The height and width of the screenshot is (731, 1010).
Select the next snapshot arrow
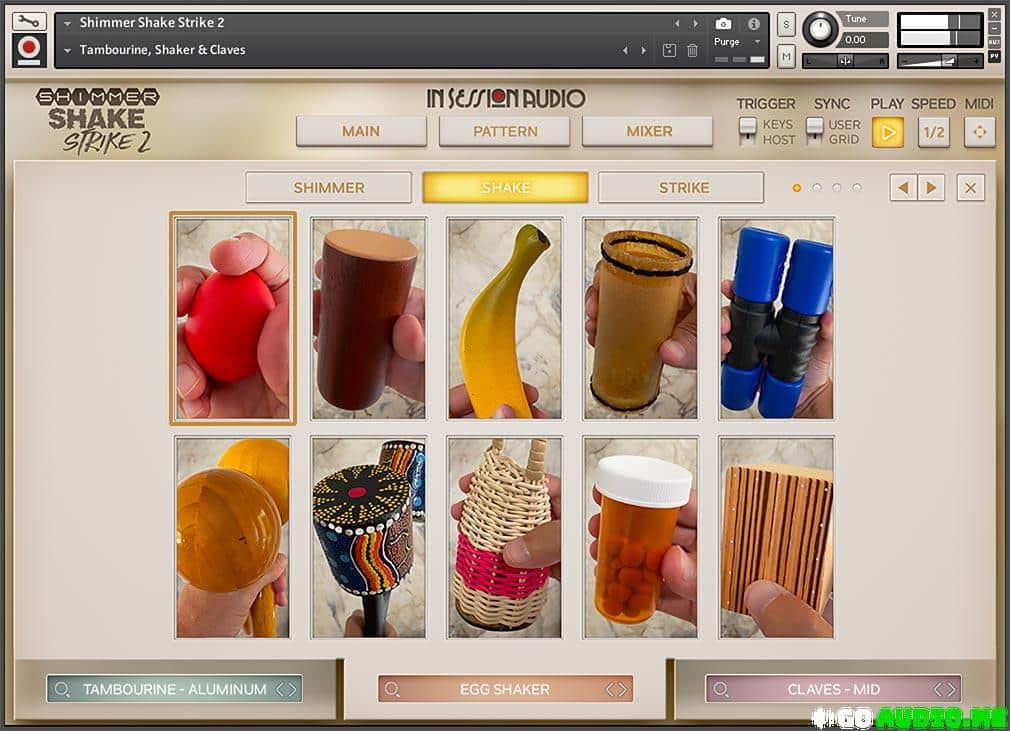(x=643, y=50)
